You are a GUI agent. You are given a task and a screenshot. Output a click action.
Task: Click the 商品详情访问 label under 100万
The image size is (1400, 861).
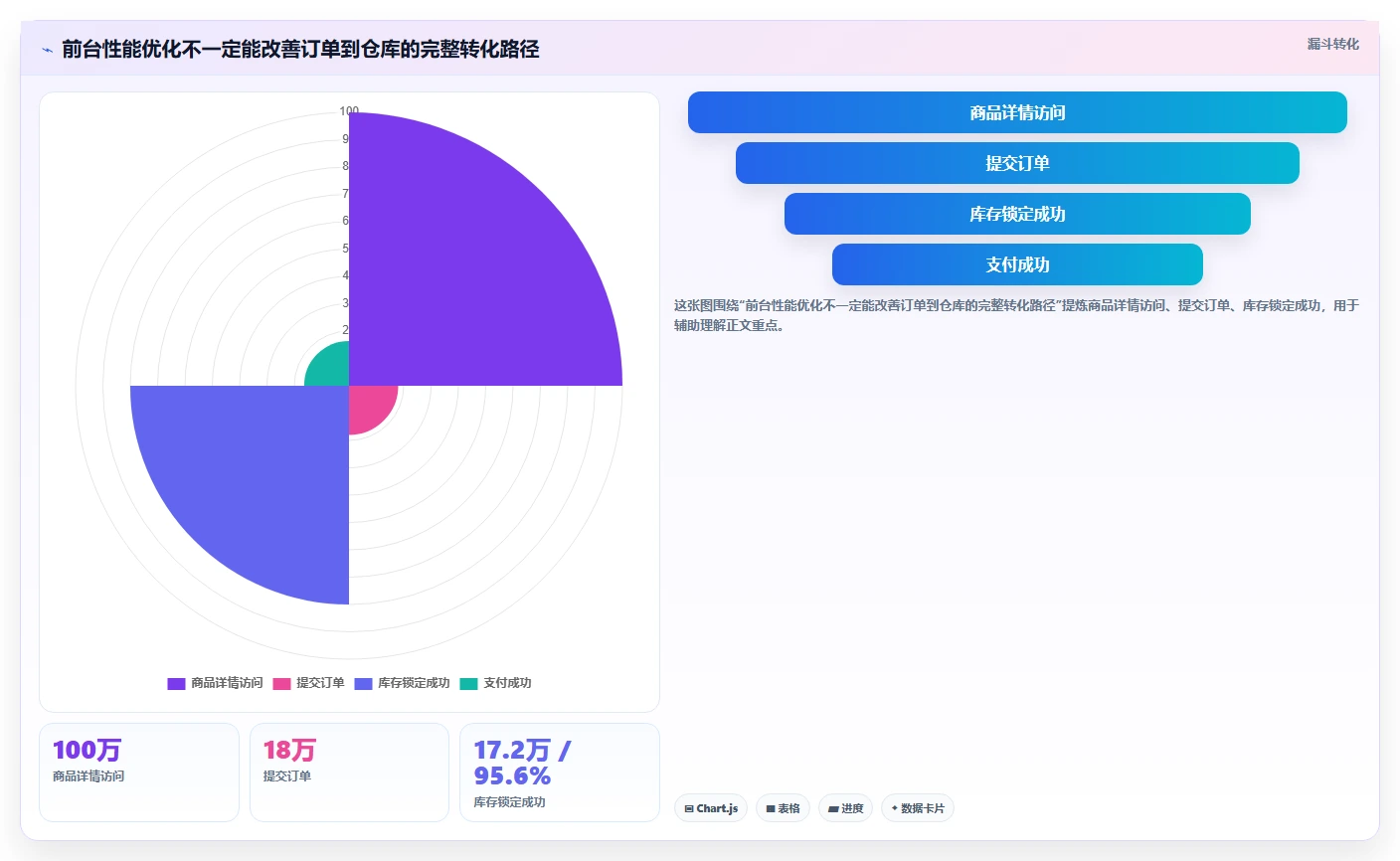point(88,776)
